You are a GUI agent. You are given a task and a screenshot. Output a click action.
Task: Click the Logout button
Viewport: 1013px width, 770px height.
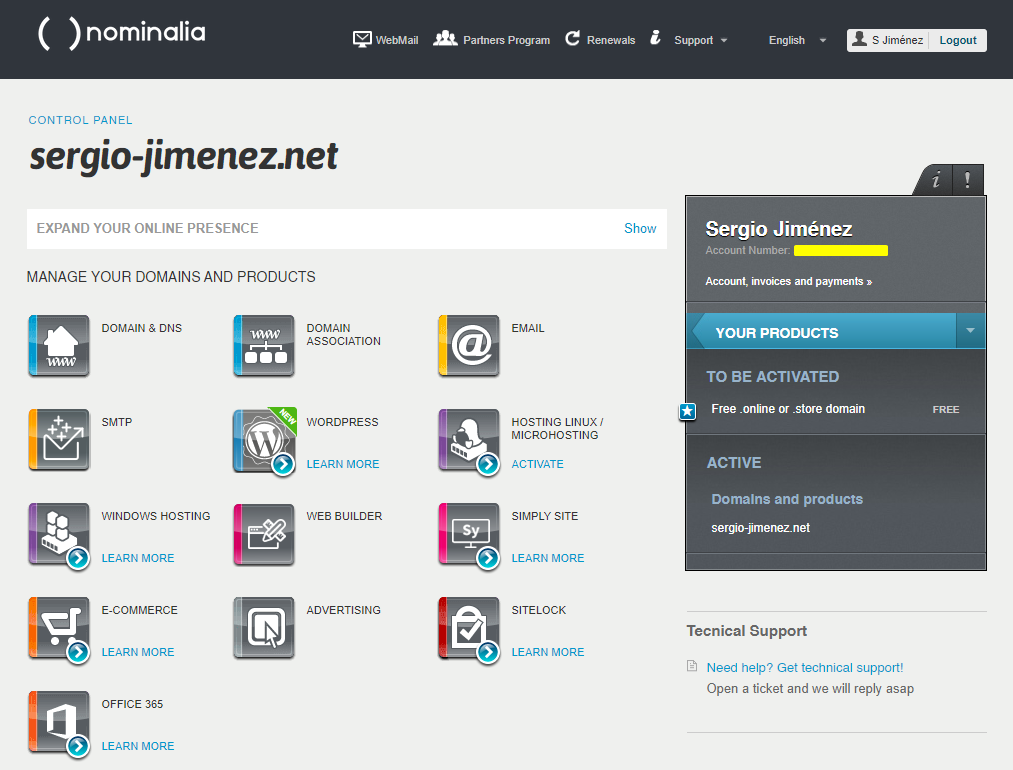pyautogui.click(x=957, y=40)
